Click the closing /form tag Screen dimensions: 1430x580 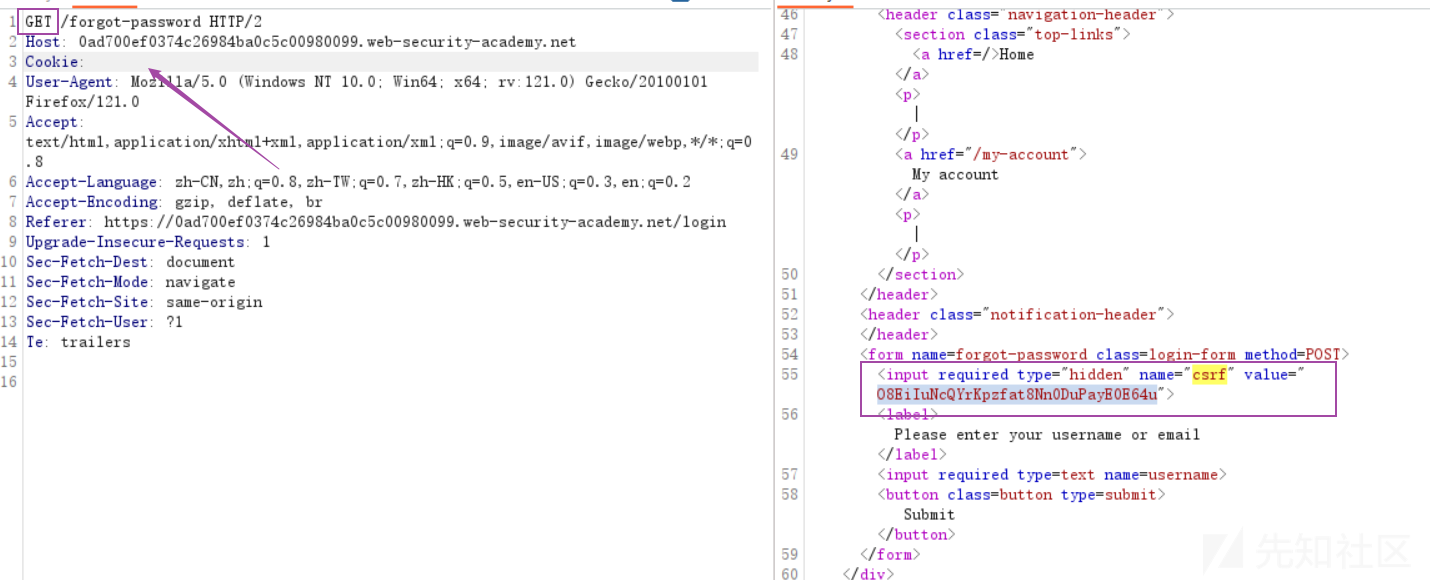[x=890, y=554]
